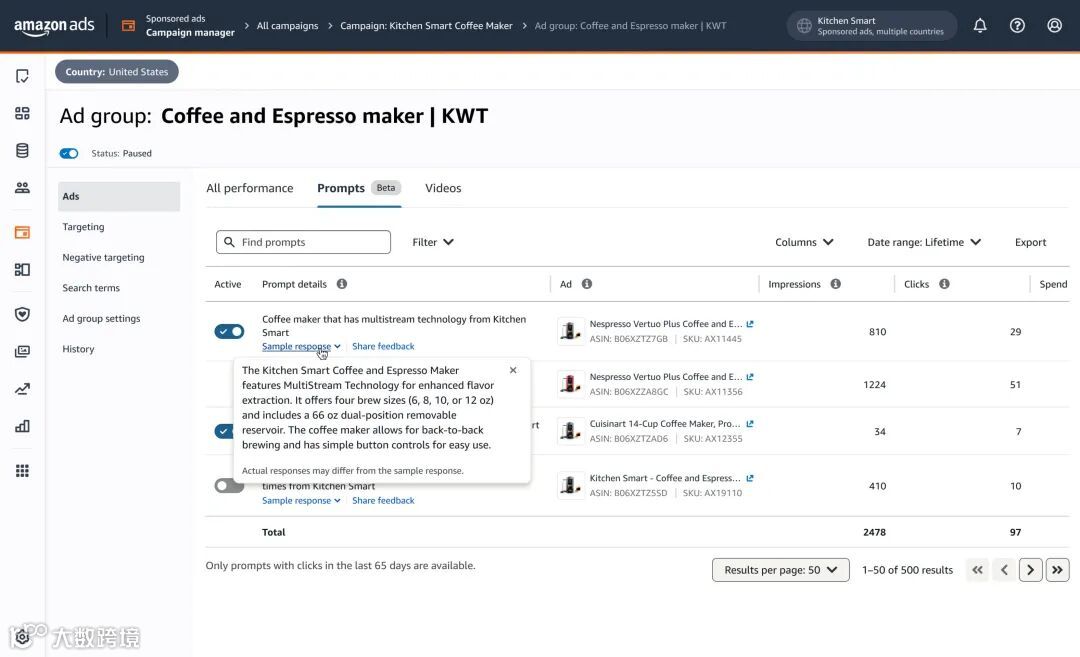Image resolution: width=1080 pixels, height=657 pixels.
Task: Open external link for ASIN B06XZZA8GC ad
Action: point(750,377)
